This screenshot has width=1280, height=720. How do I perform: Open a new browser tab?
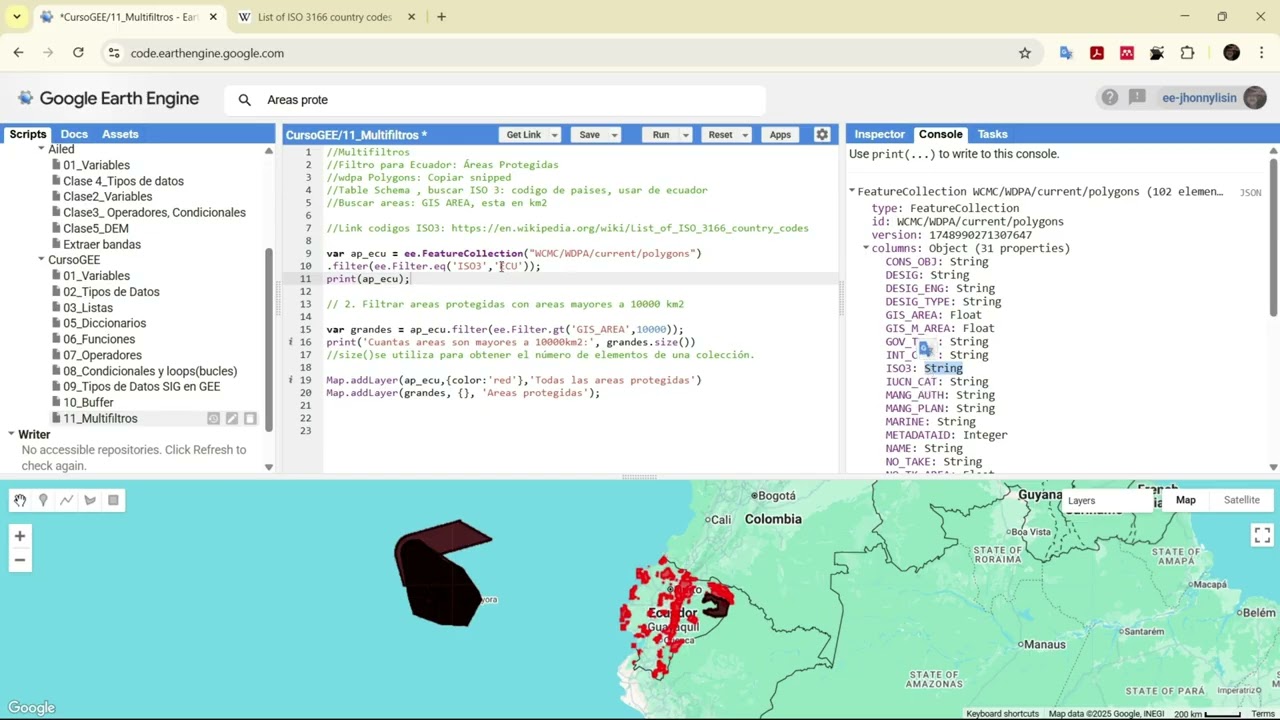pyautogui.click(x=441, y=17)
